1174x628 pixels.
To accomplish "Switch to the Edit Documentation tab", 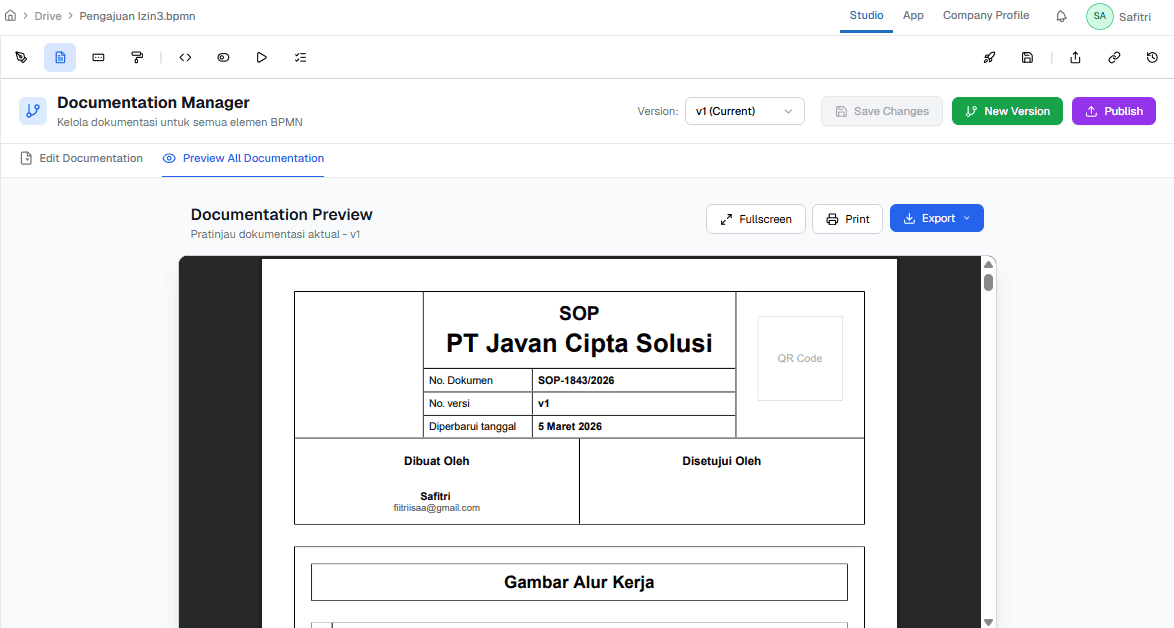I will 90,158.
